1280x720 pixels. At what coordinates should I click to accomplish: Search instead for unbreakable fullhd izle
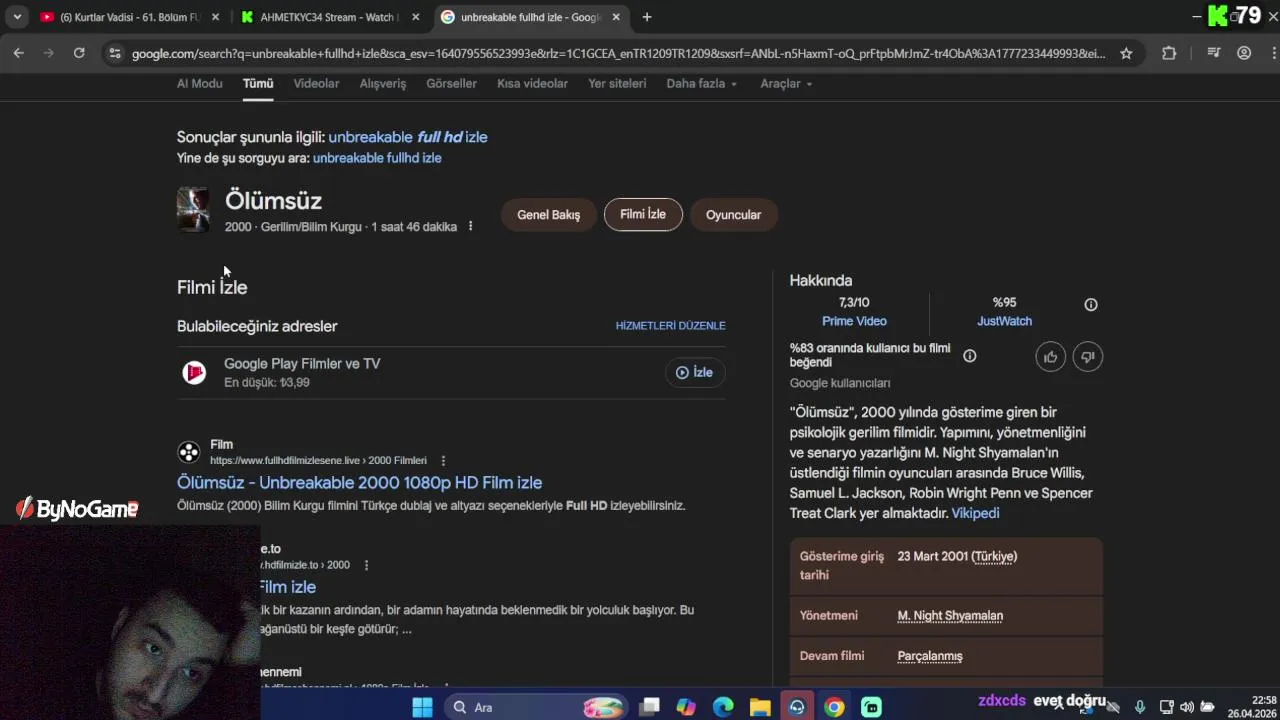pyautogui.click(x=377, y=158)
